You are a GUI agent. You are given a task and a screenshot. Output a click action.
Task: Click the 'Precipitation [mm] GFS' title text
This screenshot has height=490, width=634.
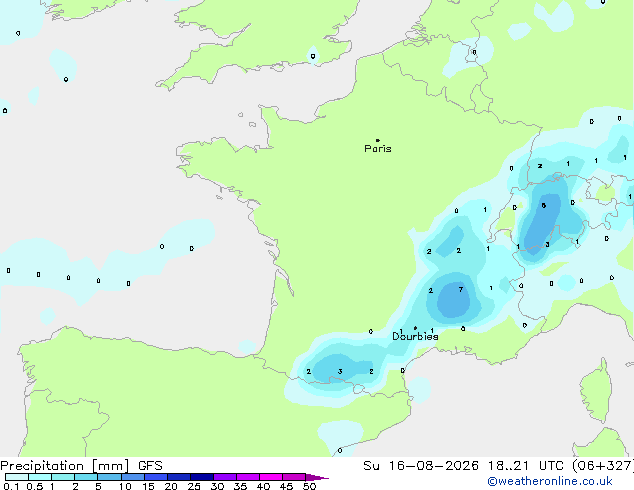[x=81, y=466]
